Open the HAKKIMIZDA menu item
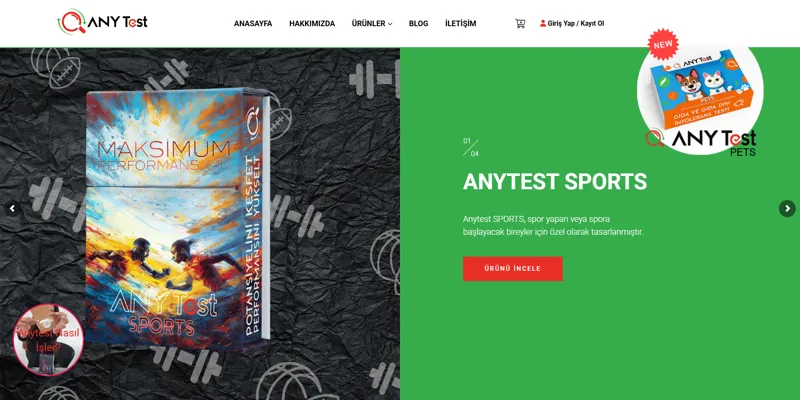Viewport: 800px width, 400px height. click(x=312, y=23)
